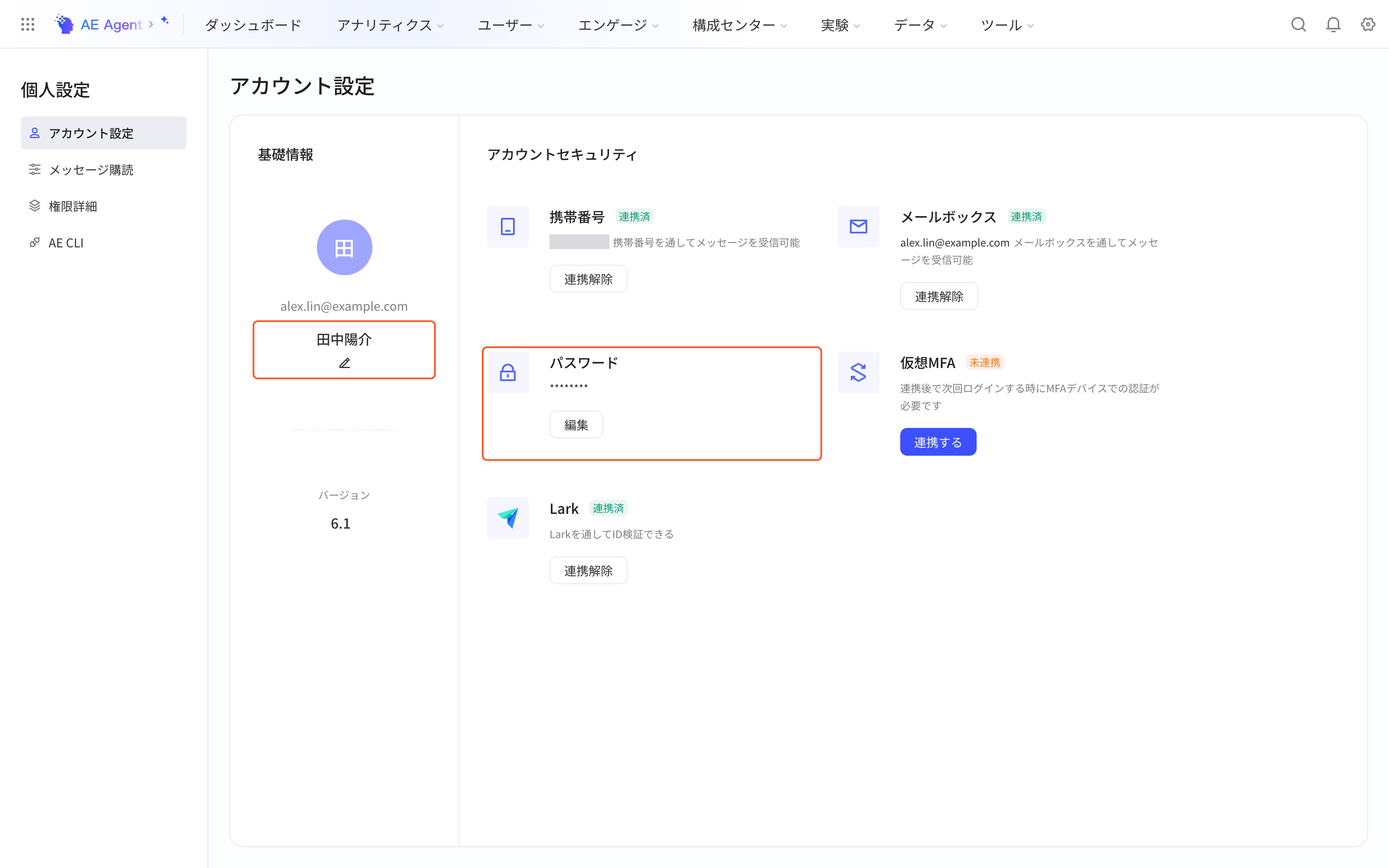Click the username 田中陽介
1389x868 pixels.
pyautogui.click(x=344, y=339)
